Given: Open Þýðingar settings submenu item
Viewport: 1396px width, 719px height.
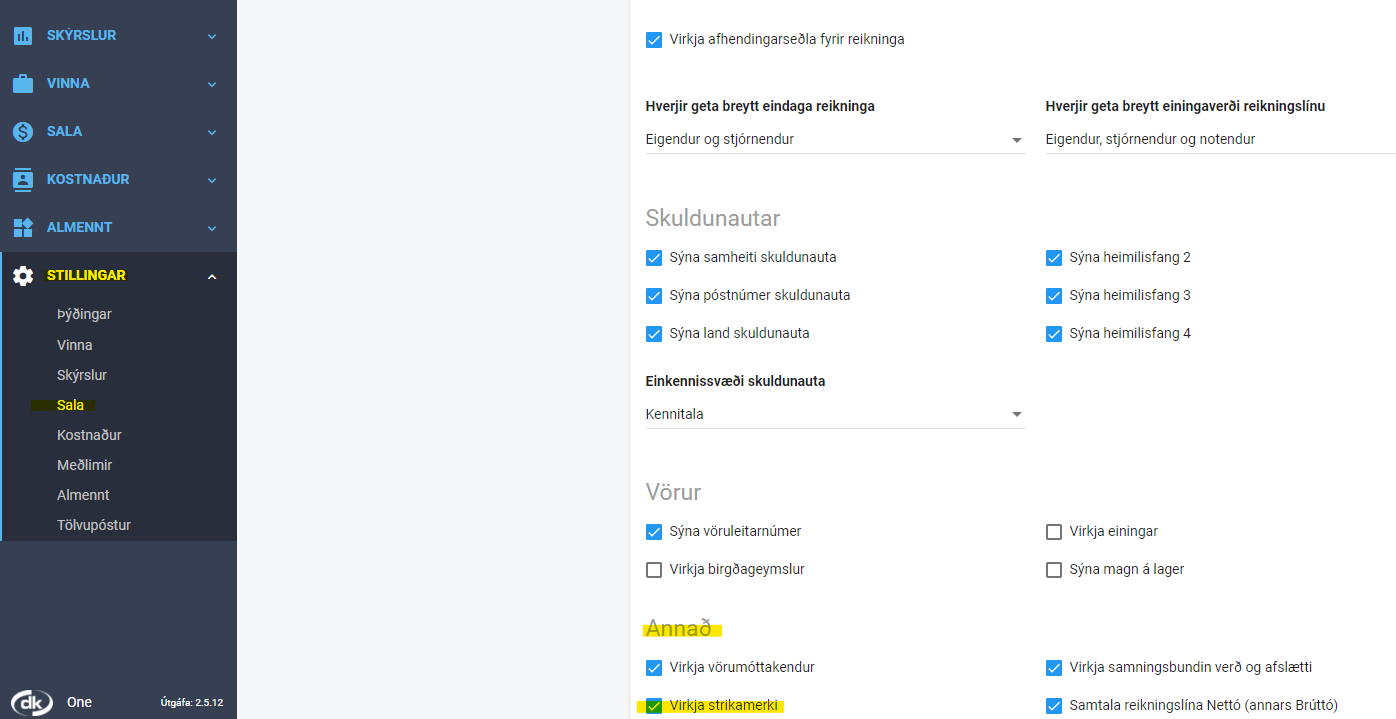Looking at the screenshot, I should (x=84, y=315).
